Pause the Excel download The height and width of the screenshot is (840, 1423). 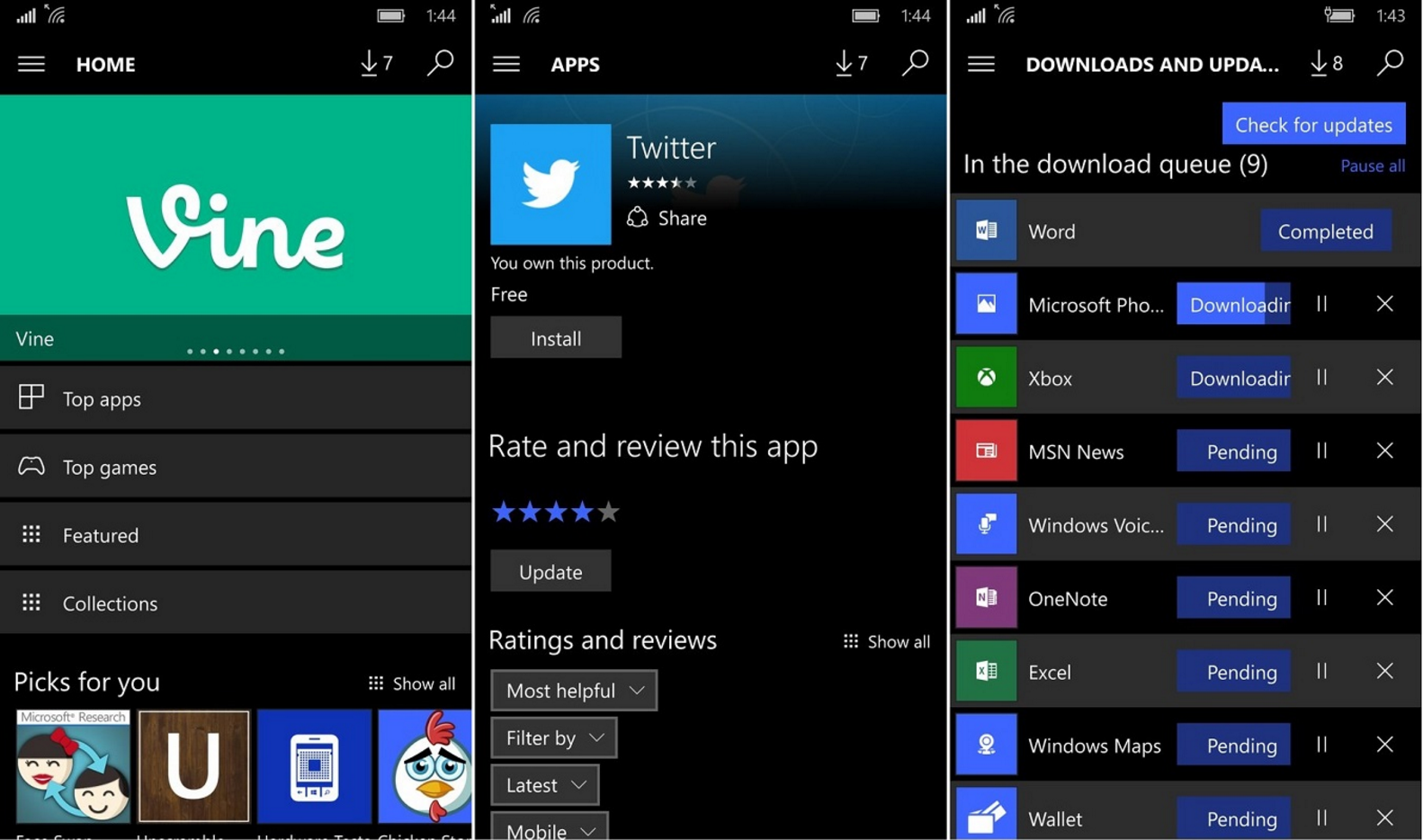pyautogui.click(x=1321, y=671)
